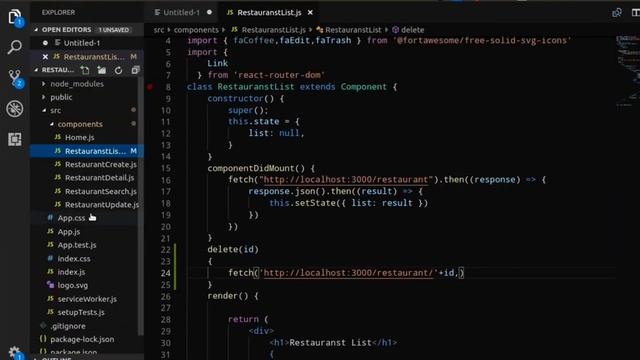The image size is (640, 360).
Task: Open the Extensions view in the activity bar
Action: click(15, 139)
